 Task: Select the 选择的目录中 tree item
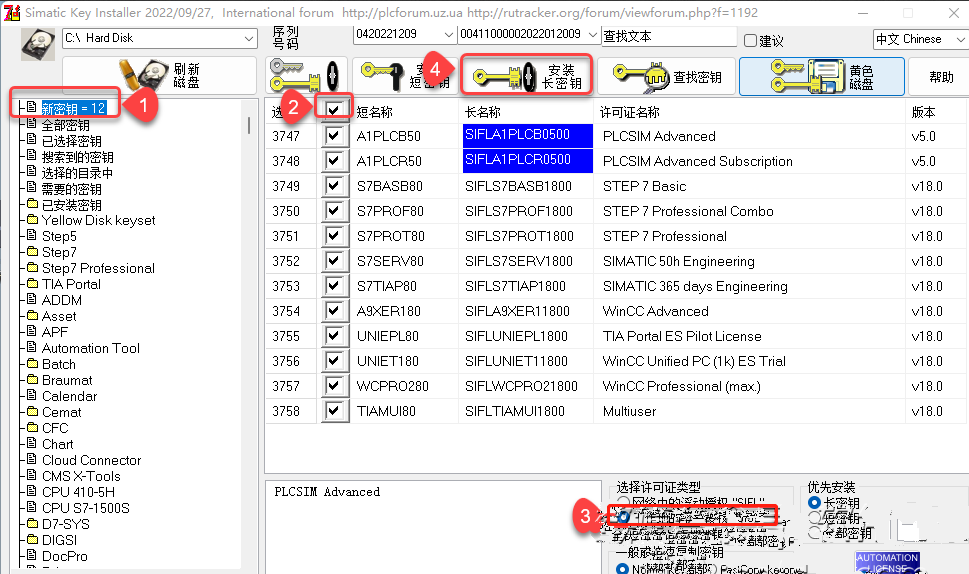pos(77,173)
